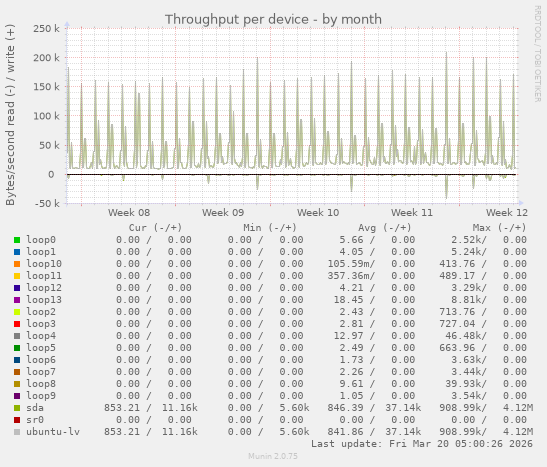The height and width of the screenshot is (467, 547).
Task: Click the sr0 dark red legend swatch
Action: coord(17,420)
